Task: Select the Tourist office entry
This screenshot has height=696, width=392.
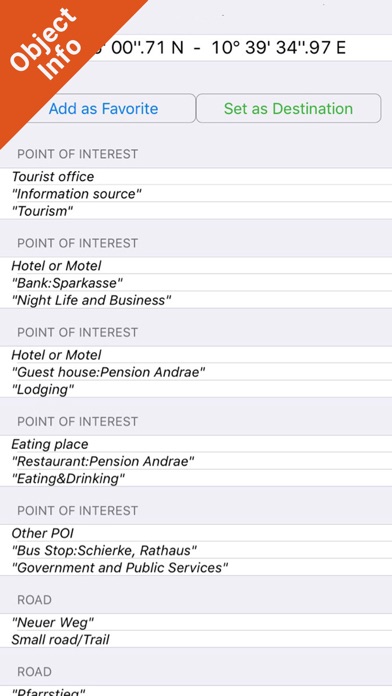Action: point(196,176)
